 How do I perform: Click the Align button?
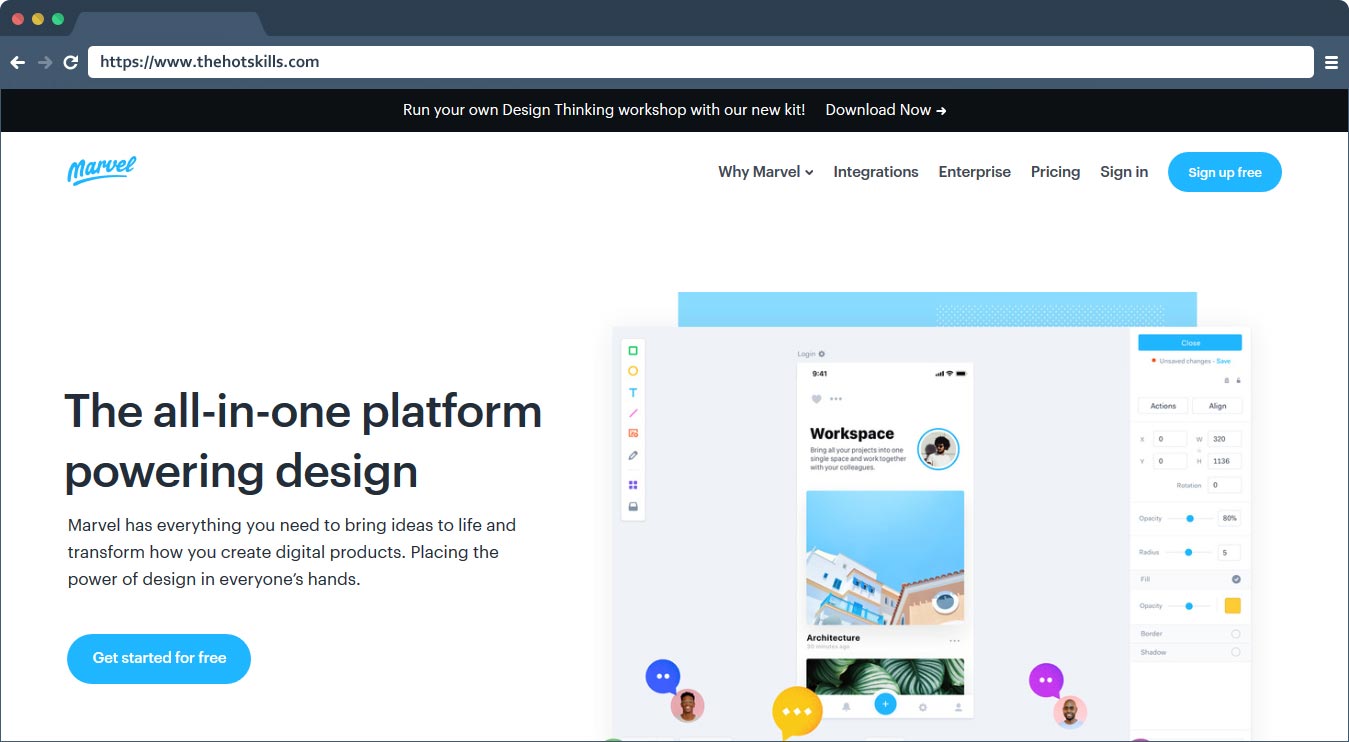[x=1217, y=406]
